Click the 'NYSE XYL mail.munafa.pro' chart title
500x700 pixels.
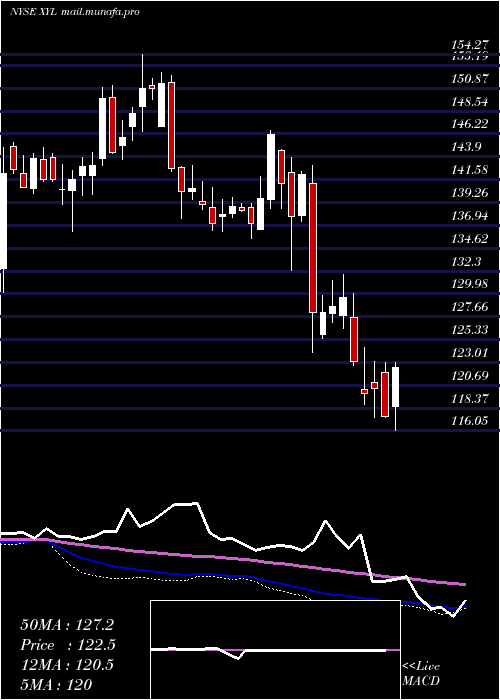(x=75, y=12)
